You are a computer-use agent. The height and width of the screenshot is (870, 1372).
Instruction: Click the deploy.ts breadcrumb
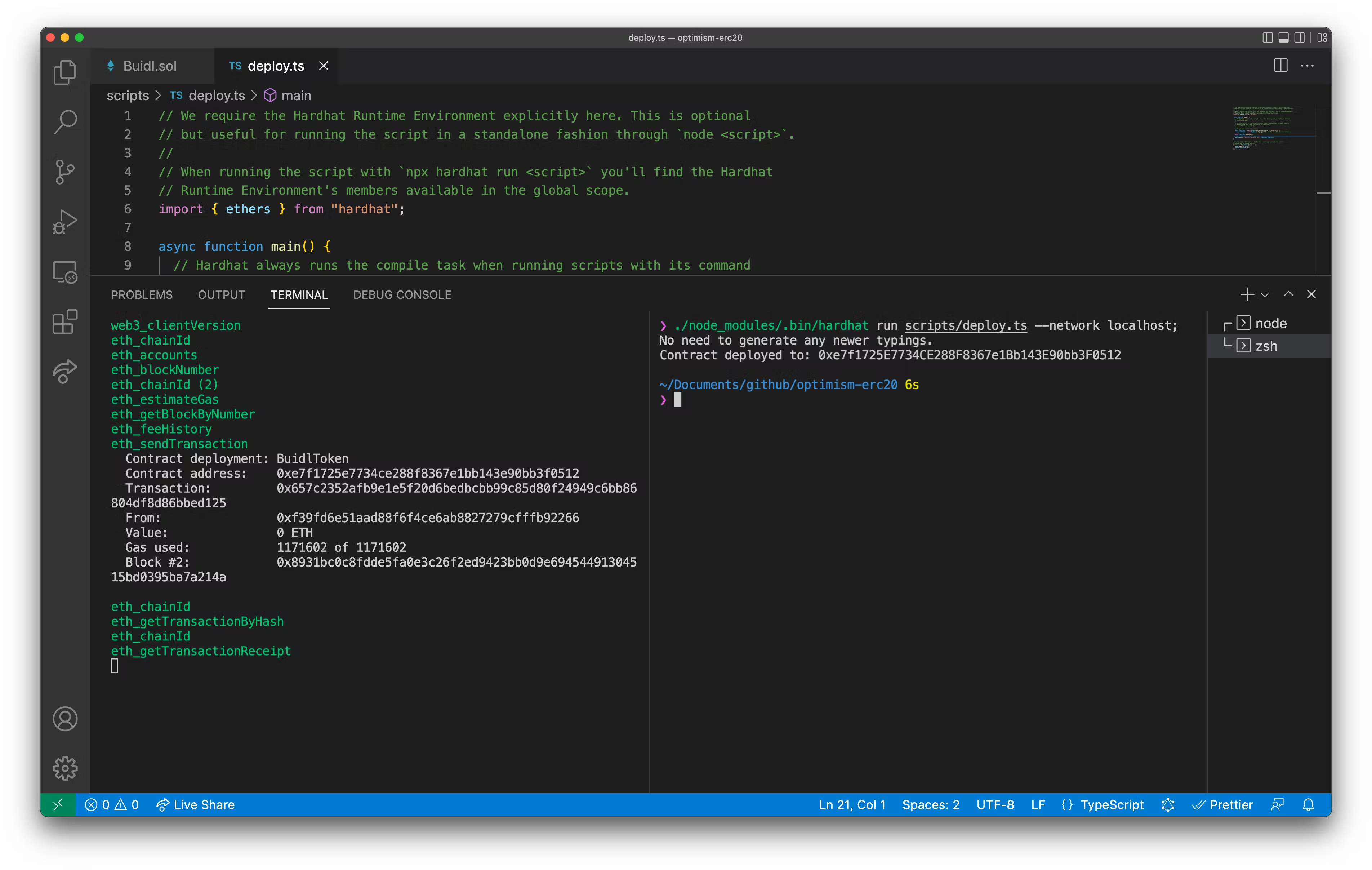pyautogui.click(x=208, y=96)
